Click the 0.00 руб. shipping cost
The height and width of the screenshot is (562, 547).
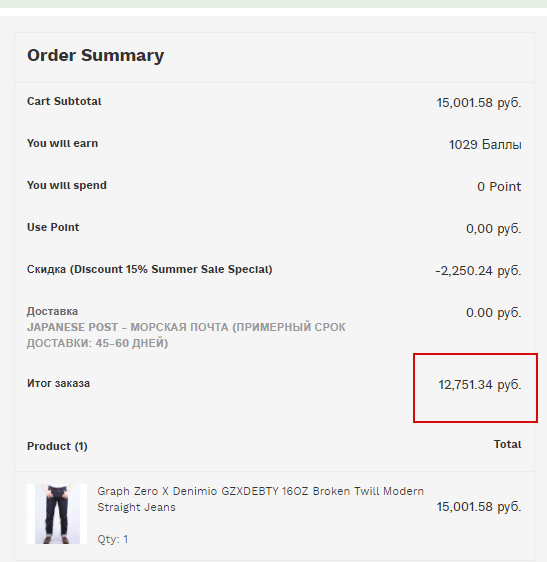point(494,313)
